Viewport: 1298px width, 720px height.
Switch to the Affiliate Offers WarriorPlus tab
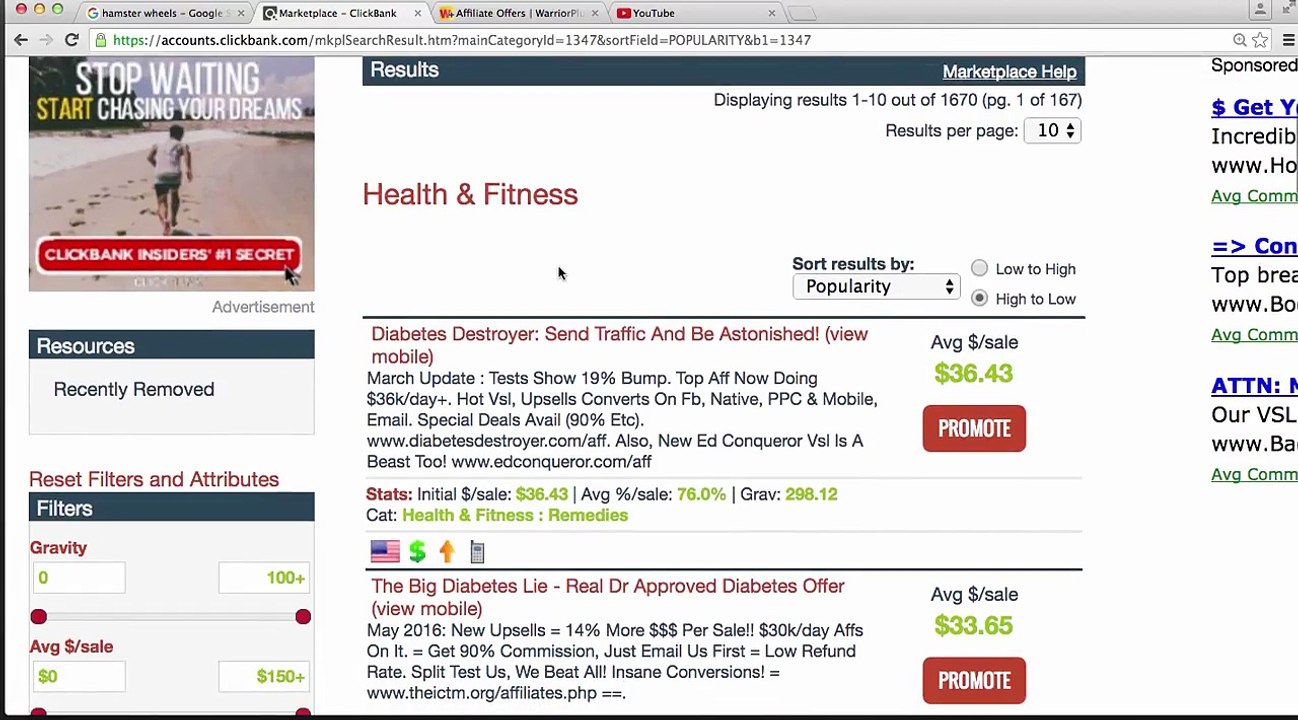520,13
